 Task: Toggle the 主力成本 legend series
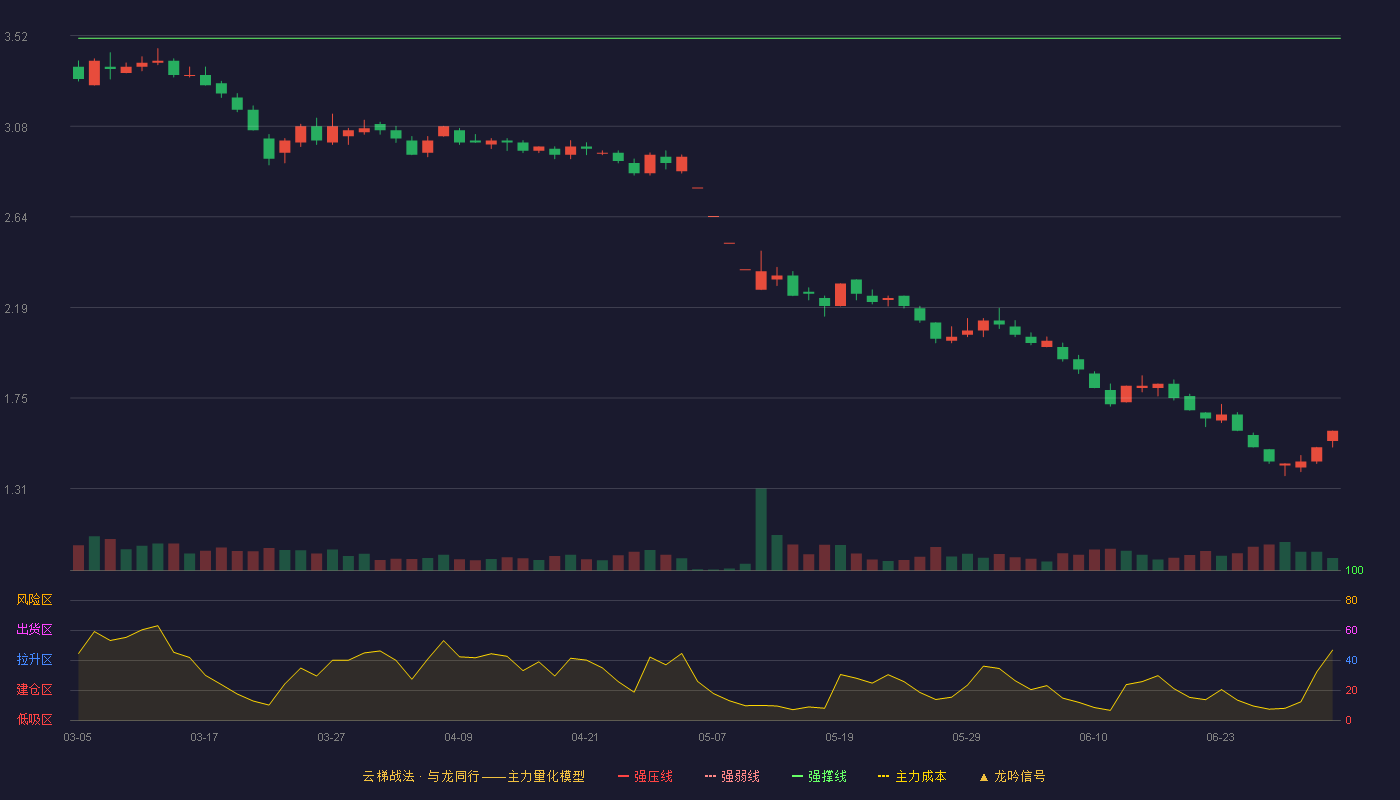click(912, 776)
